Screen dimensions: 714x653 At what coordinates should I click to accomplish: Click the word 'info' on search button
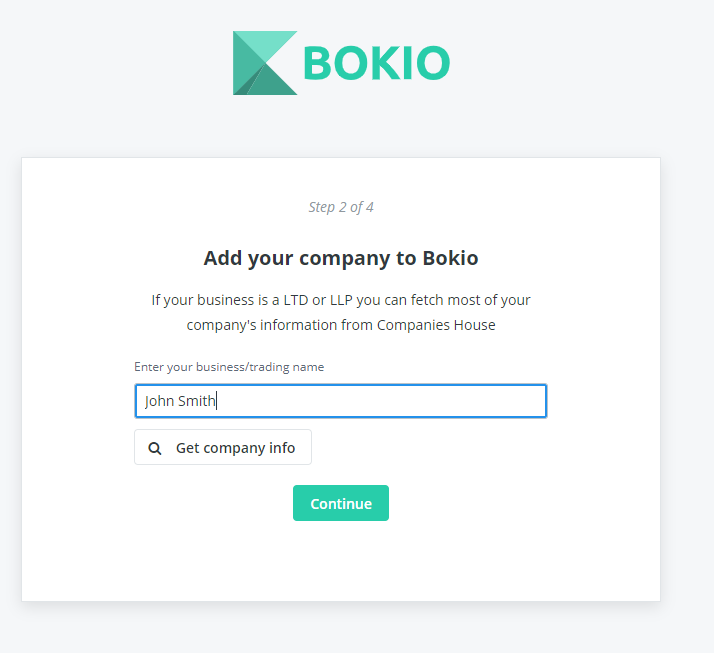tap(282, 448)
